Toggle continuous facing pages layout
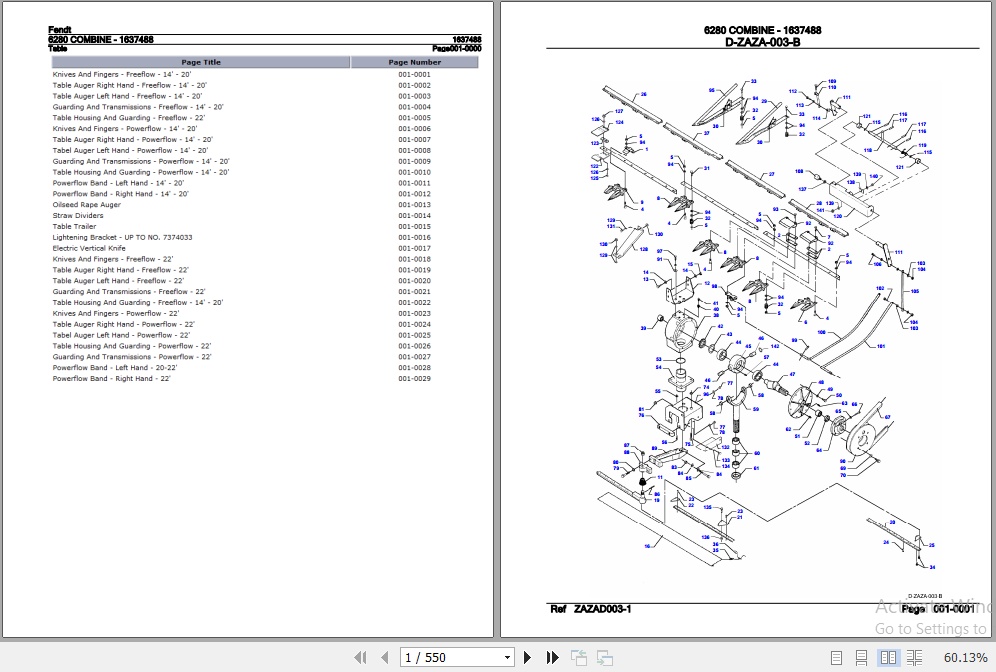The image size is (996, 672). [915, 657]
